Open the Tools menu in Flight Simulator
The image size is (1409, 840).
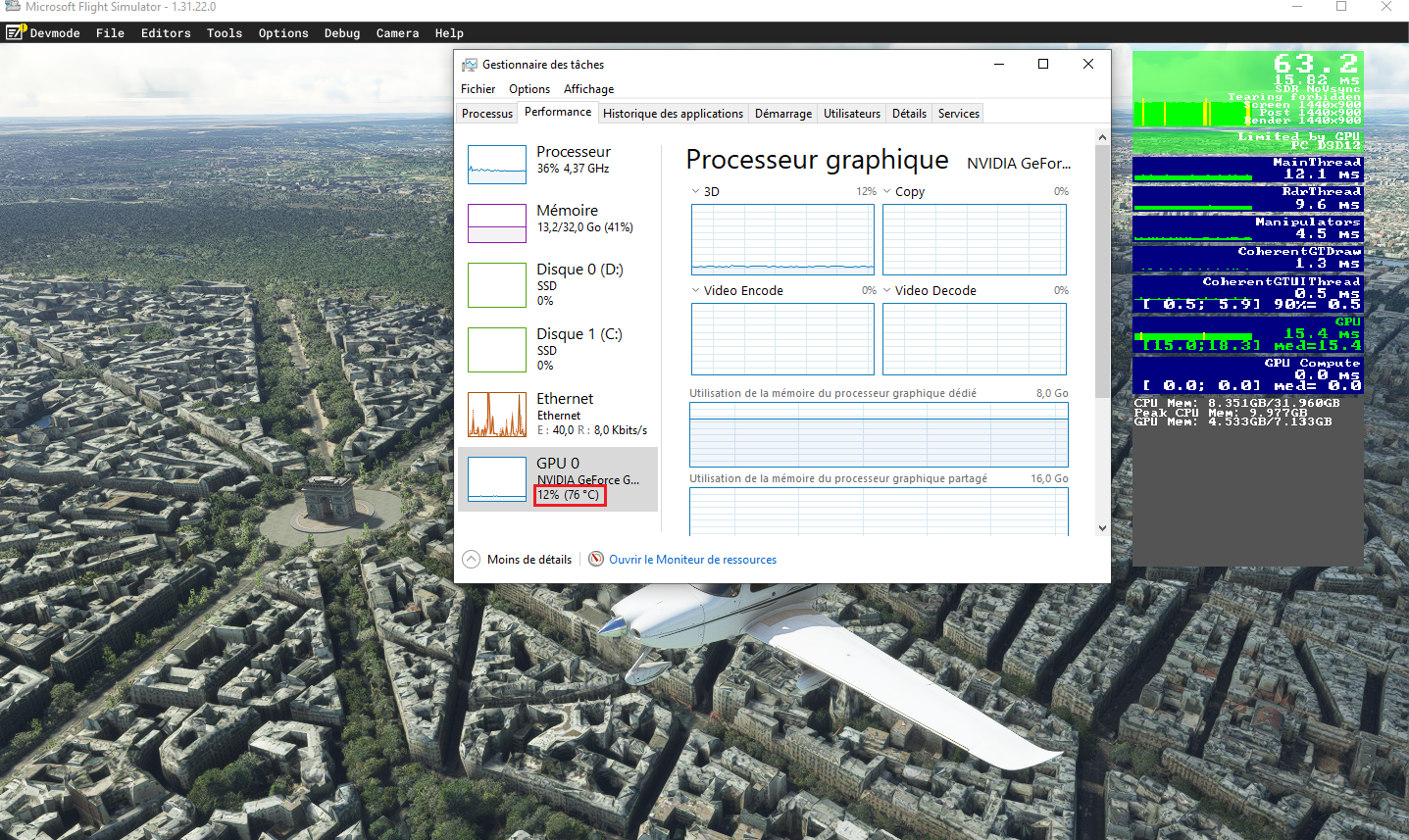pyautogui.click(x=225, y=33)
